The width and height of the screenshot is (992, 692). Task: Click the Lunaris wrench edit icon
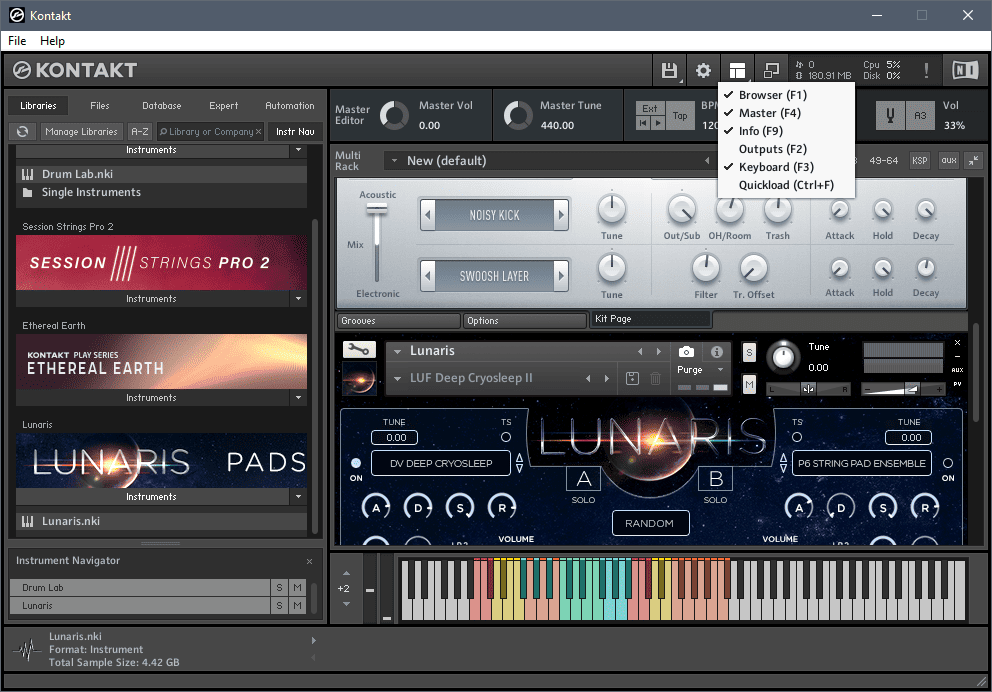358,350
